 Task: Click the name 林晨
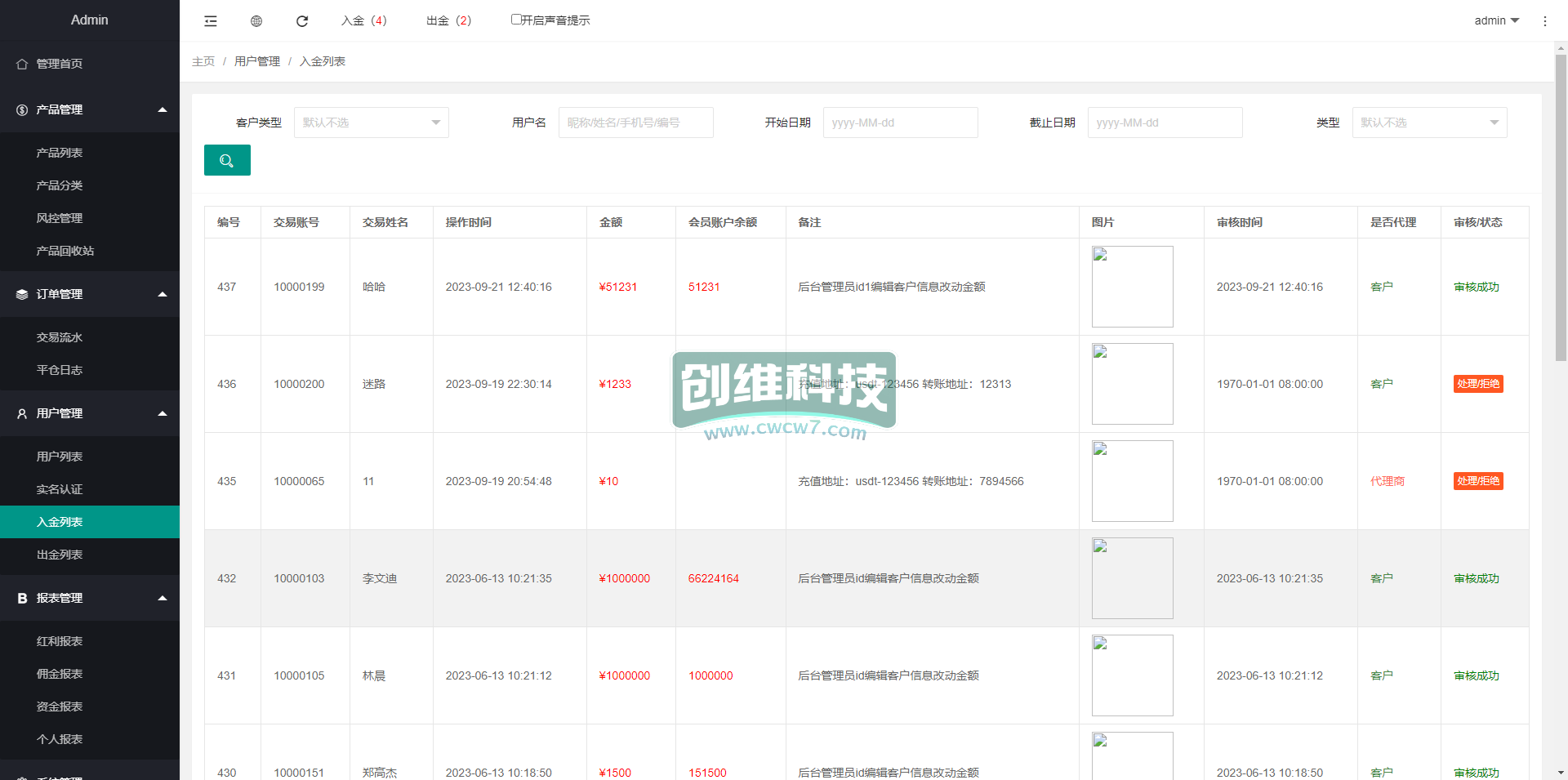tap(374, 675)
